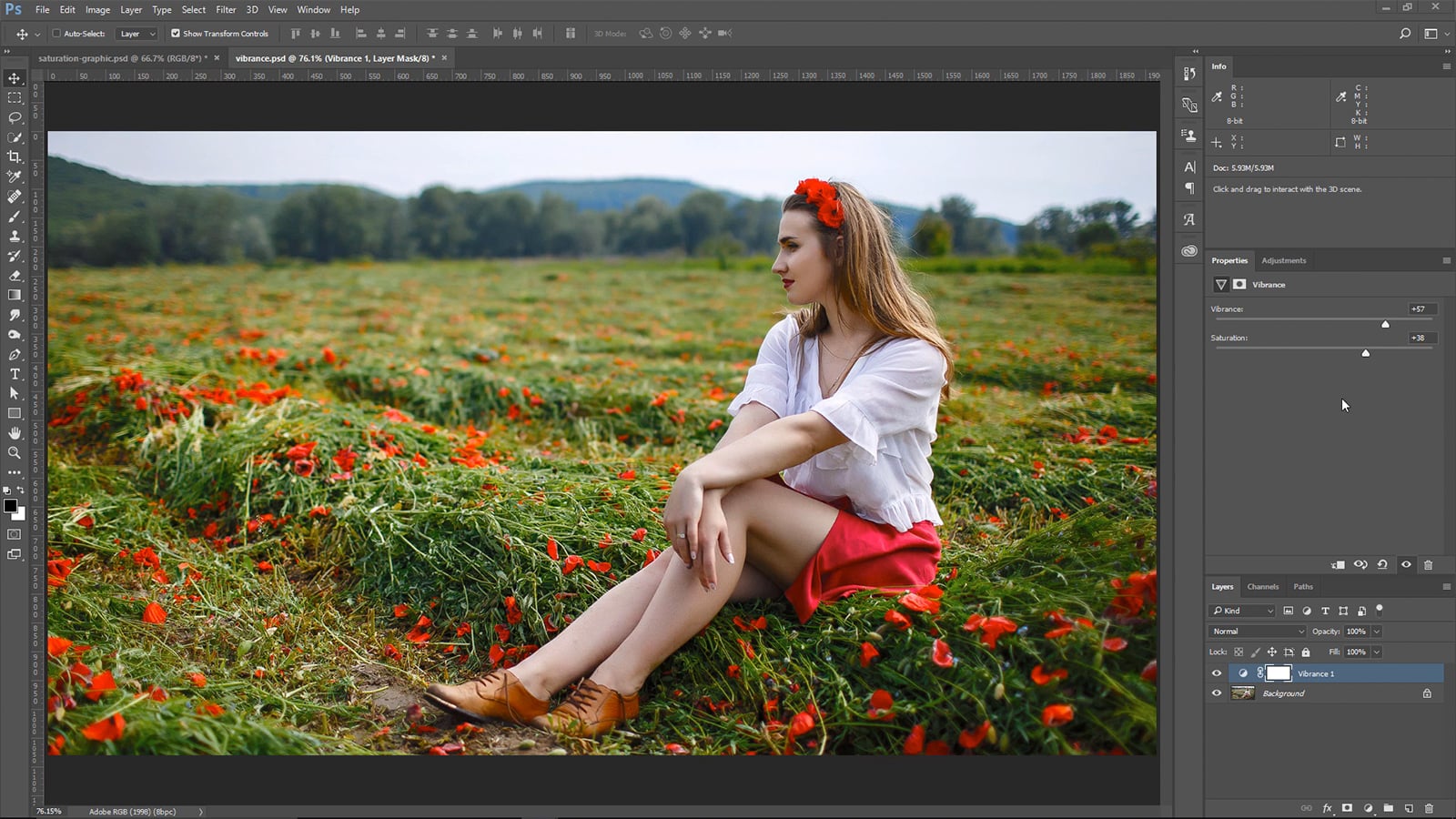This screenshot has height=819, width=1456.
Task: Switch to the Channels tab
Action: (x=1263, y=586)
